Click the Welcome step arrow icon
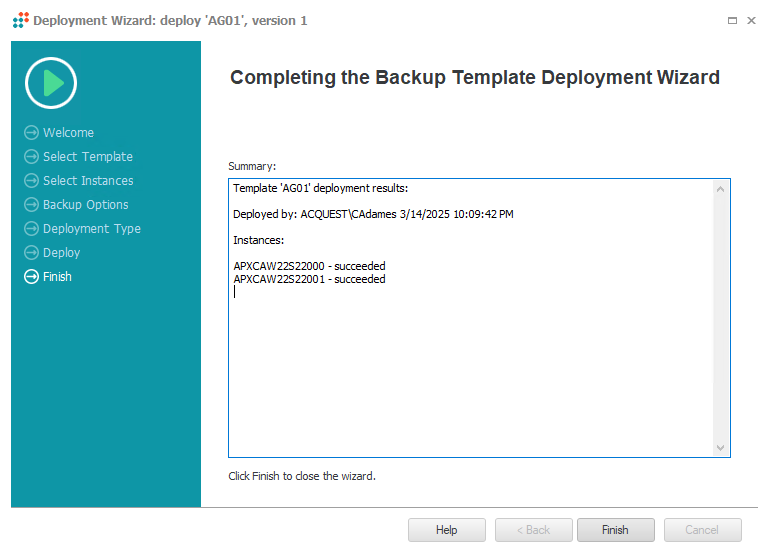 (31, 133)
